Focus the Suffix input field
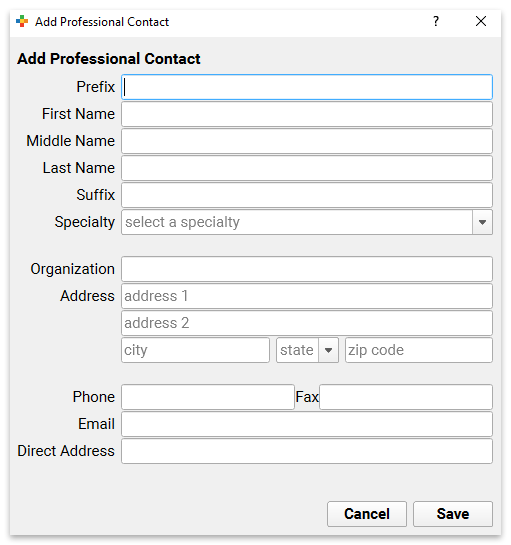 pyautogui.click(x=307, y=195)
